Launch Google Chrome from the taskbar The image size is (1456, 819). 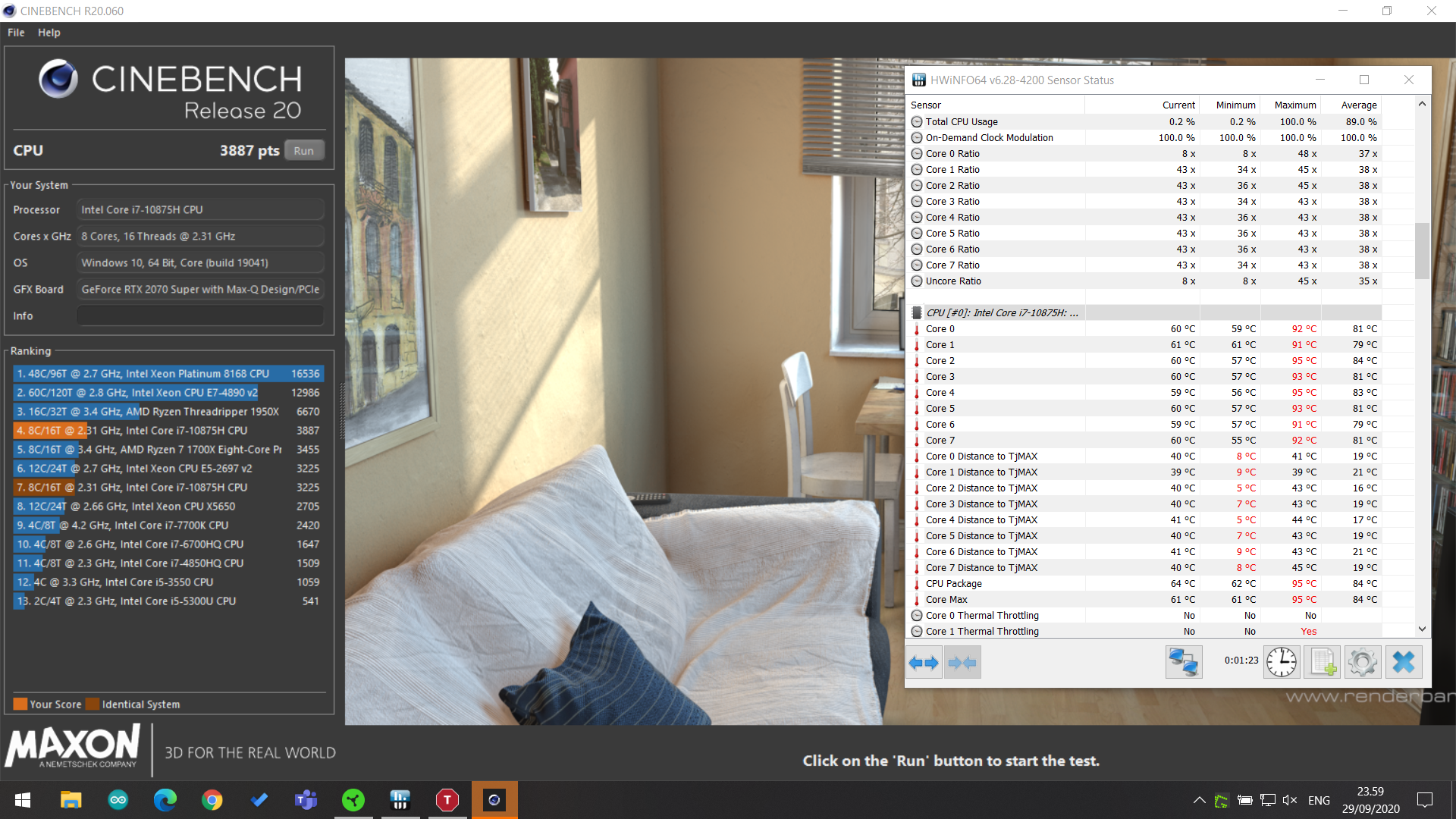[212, 800]
